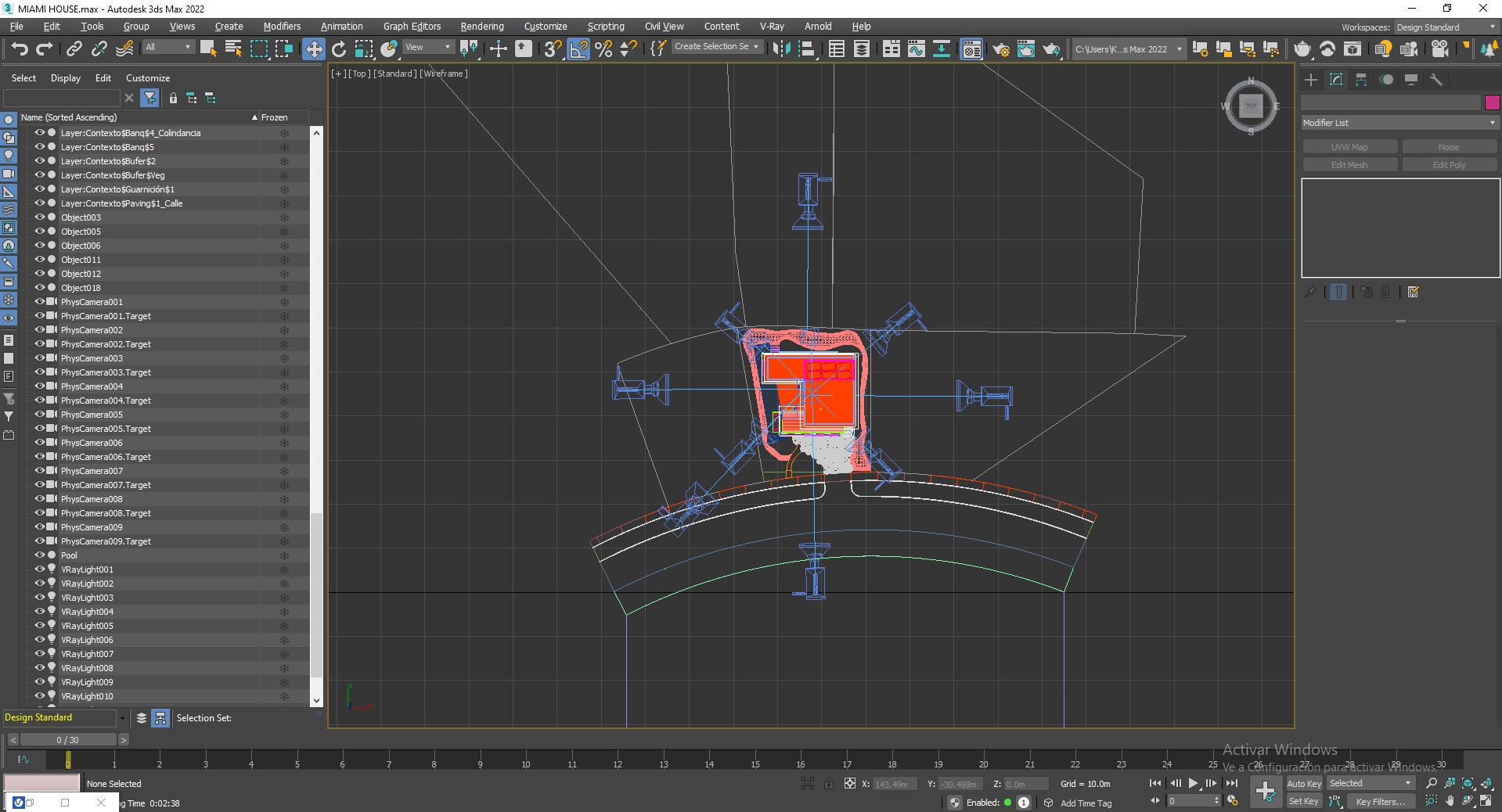Activate the Select and Link tool
This screenshot has height=812, width=1502.
(x=74, y=49)
